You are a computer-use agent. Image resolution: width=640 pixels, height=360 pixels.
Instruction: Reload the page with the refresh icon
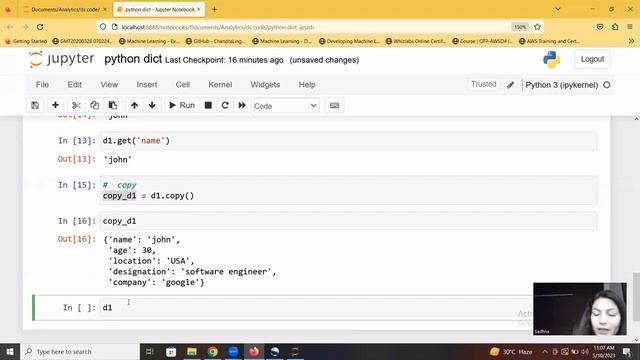(40, 27)
